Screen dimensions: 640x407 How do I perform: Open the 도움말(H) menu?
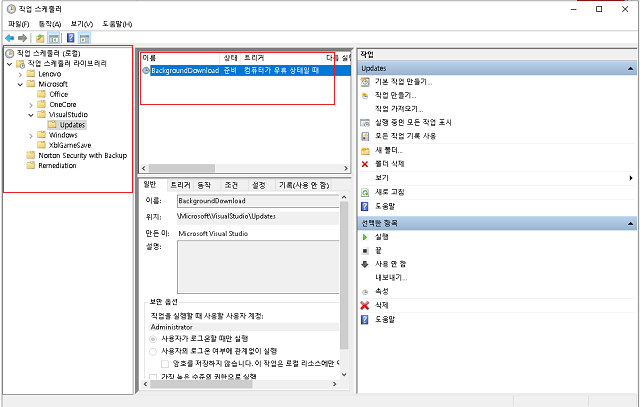tap(117, 24)
